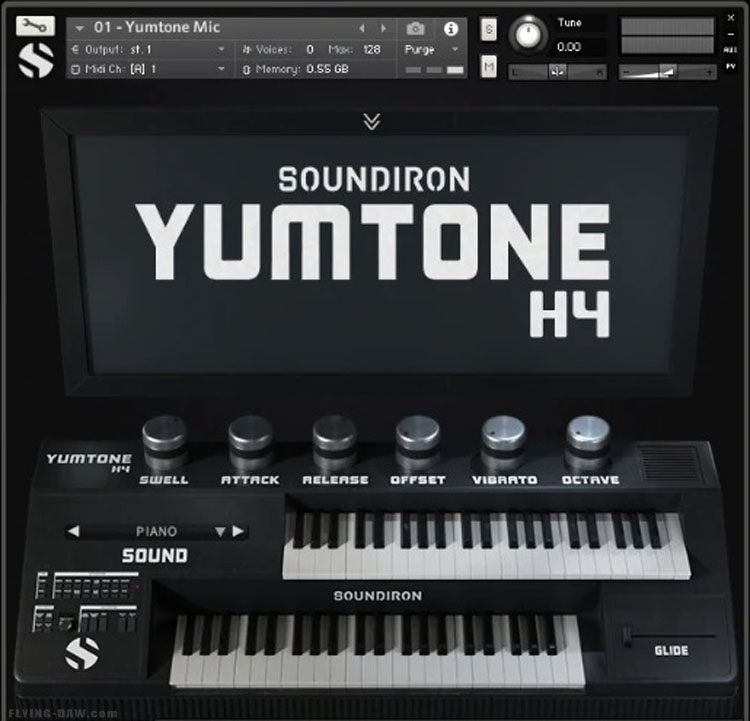Open the Midi Ch [A] 1 dropdown
This screenshot has height=721, width=750.
click(148, 69)
